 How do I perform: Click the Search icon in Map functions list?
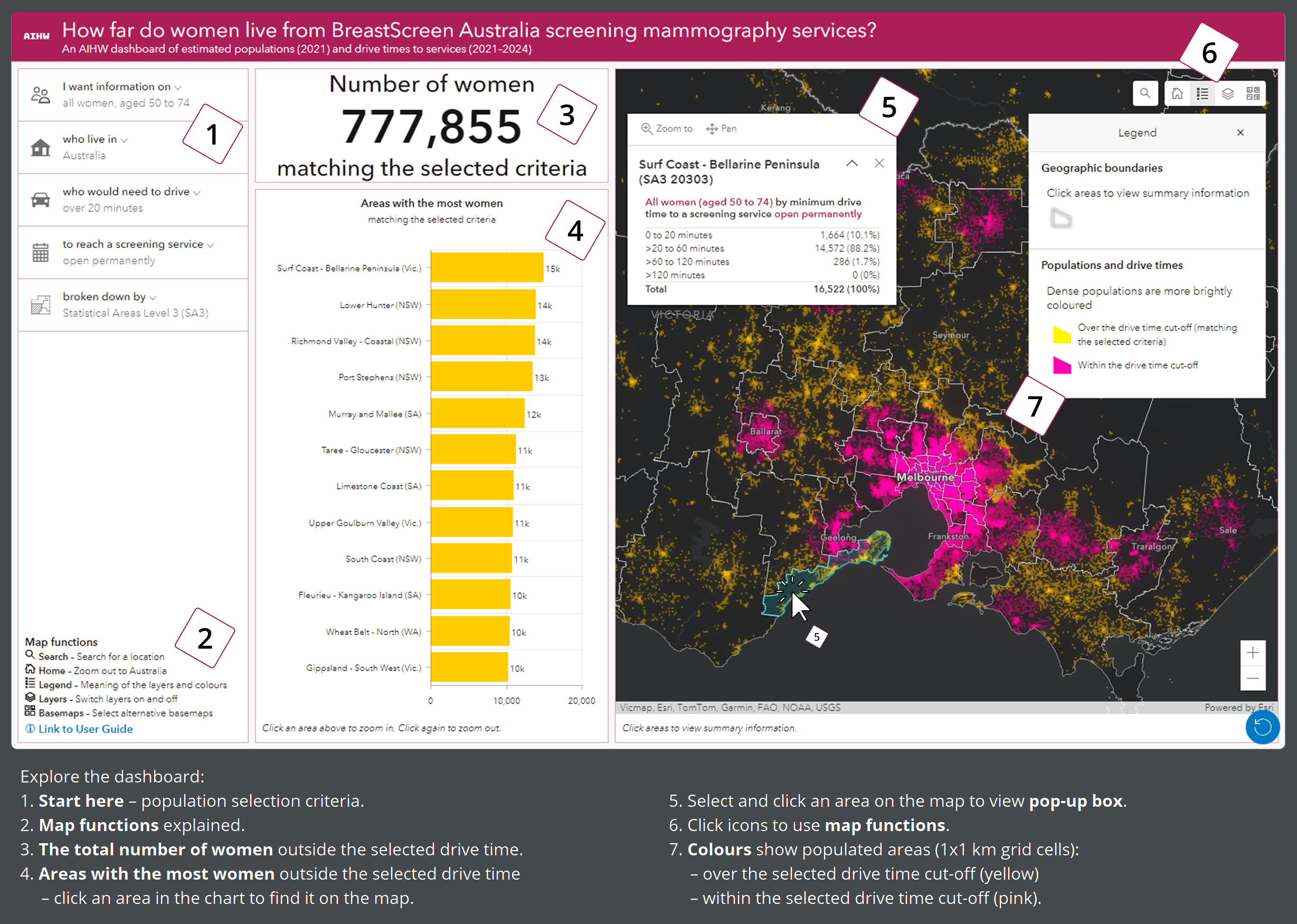[x=30, y=655]
